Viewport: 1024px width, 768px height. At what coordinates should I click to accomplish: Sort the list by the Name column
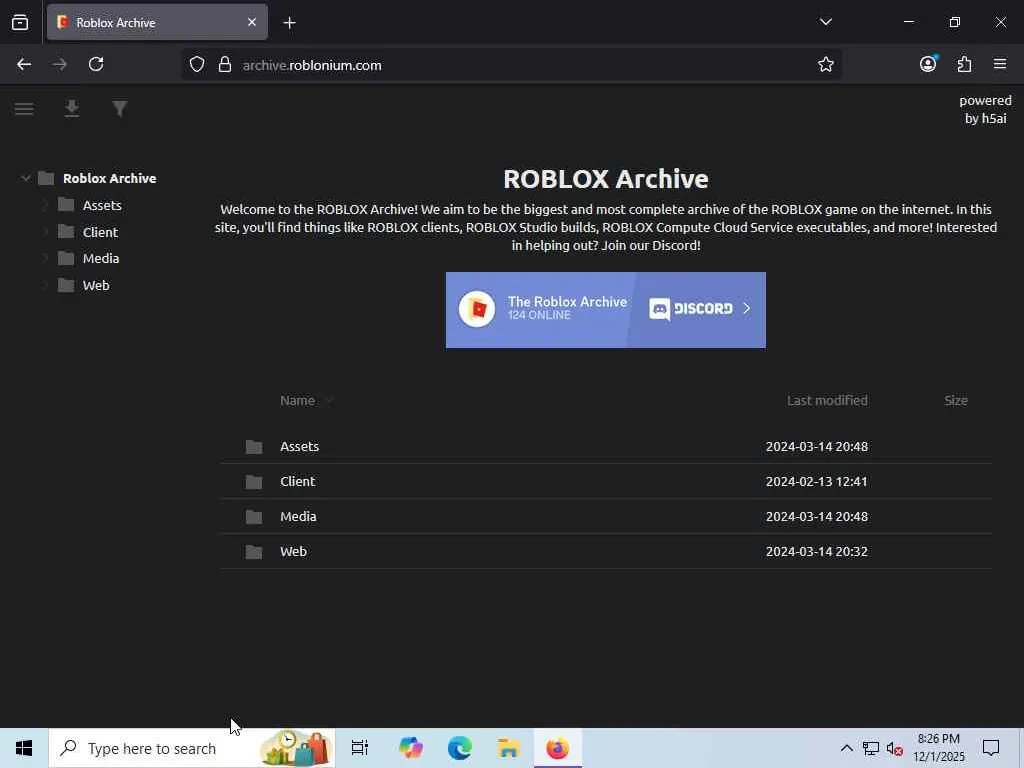298,400
